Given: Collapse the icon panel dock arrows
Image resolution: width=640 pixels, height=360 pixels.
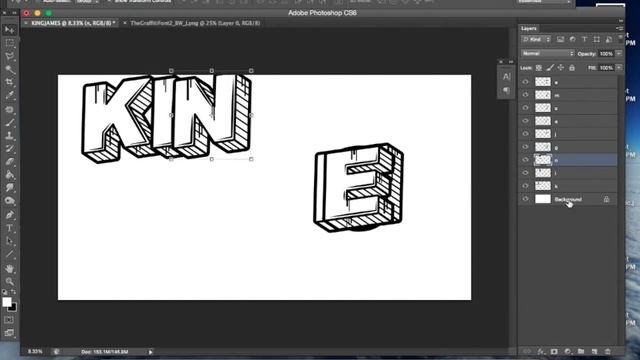Looking at the screenshot, I should 511,62.
